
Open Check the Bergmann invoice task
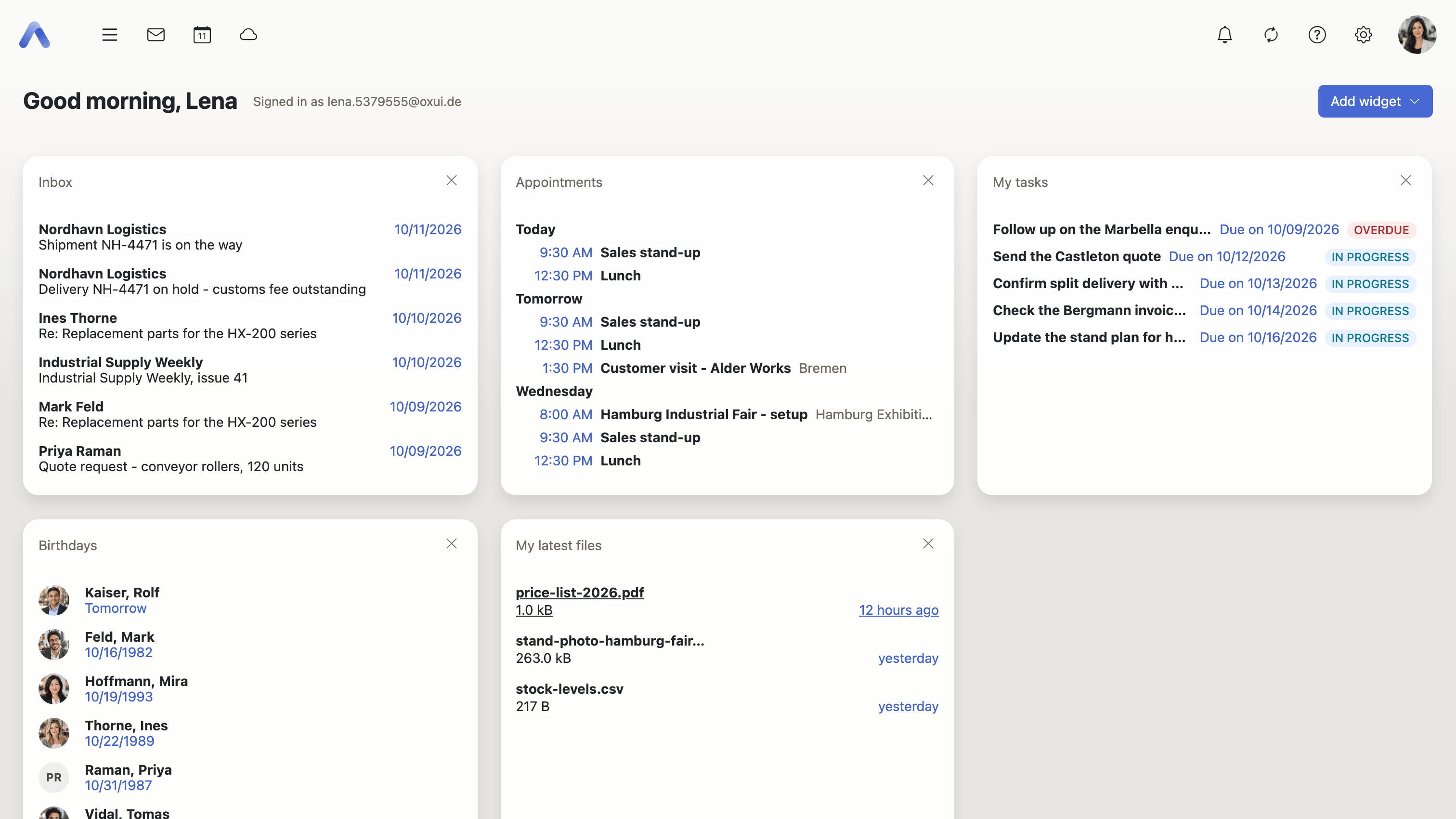click(1205, 311)
